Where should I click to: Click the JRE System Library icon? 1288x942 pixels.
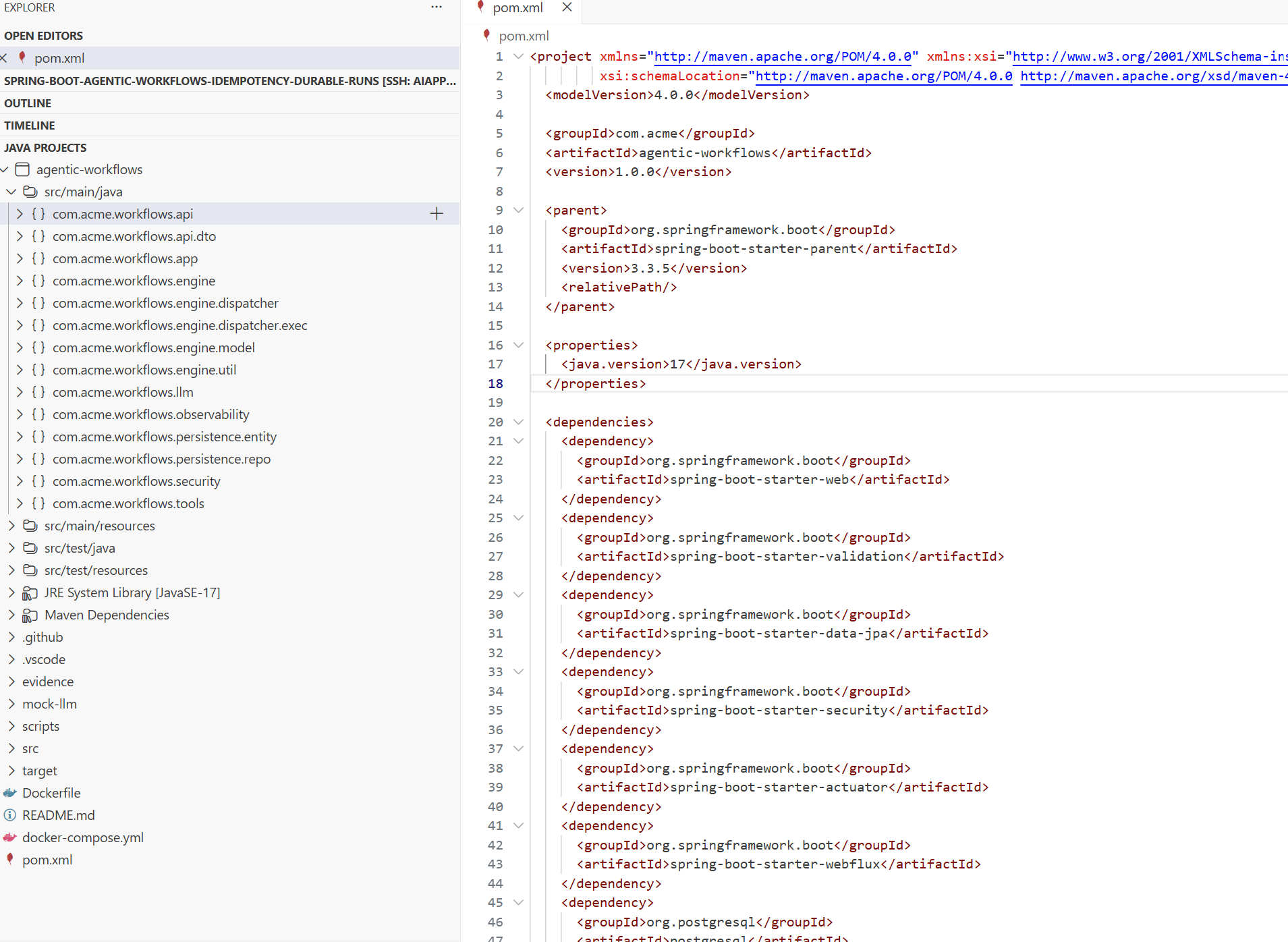point(30,592)
